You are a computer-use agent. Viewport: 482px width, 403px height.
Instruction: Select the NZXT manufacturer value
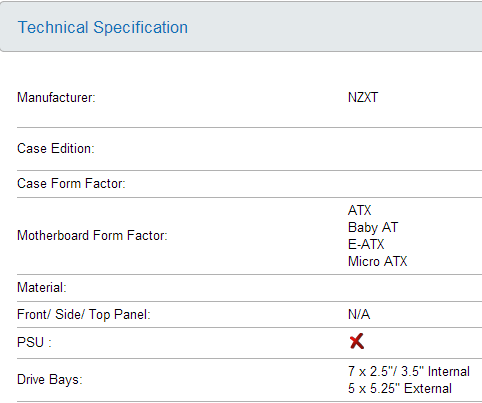click(363, 98)
